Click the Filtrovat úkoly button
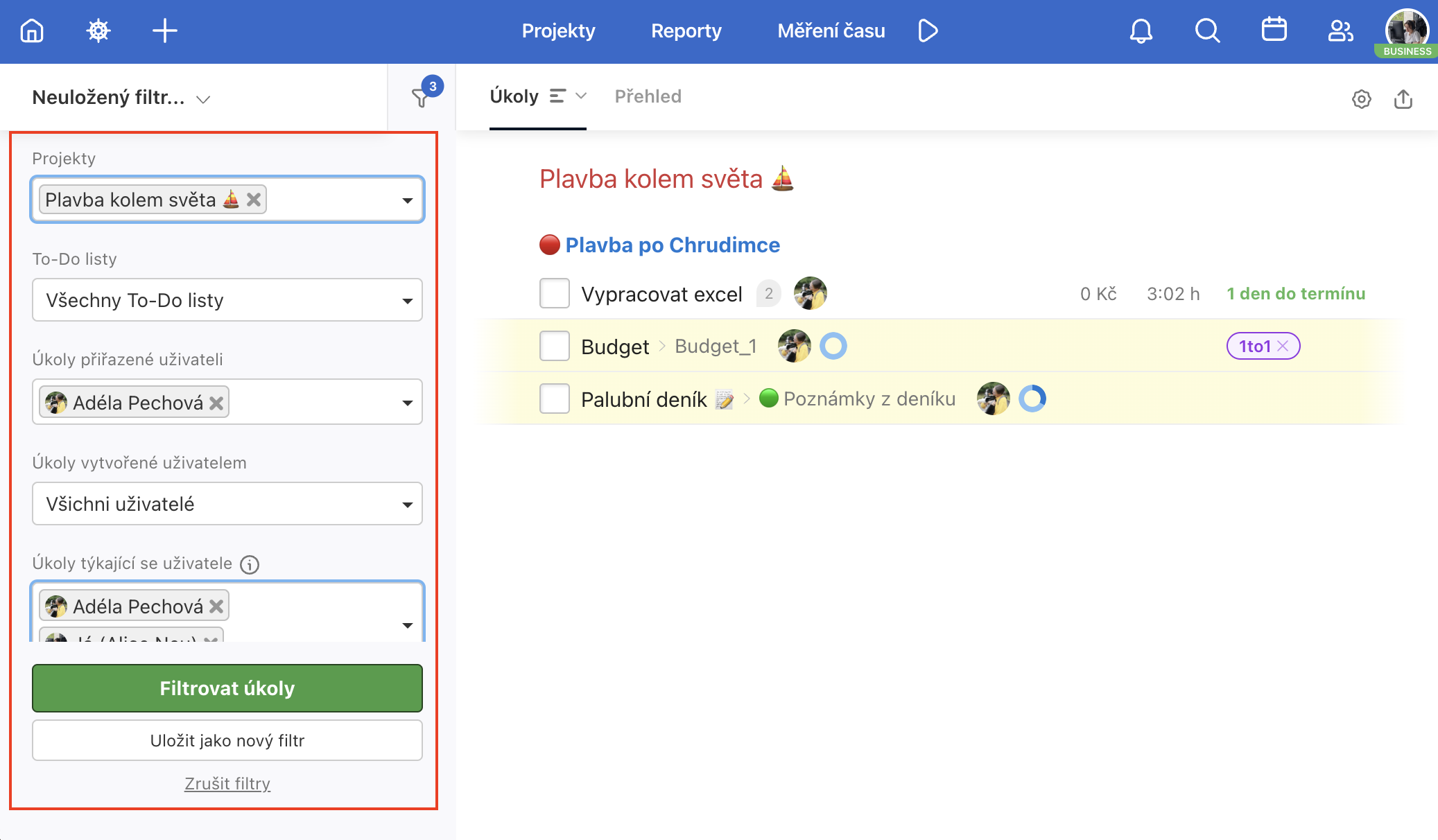1438x840 pixels. (x=227, y=688)
